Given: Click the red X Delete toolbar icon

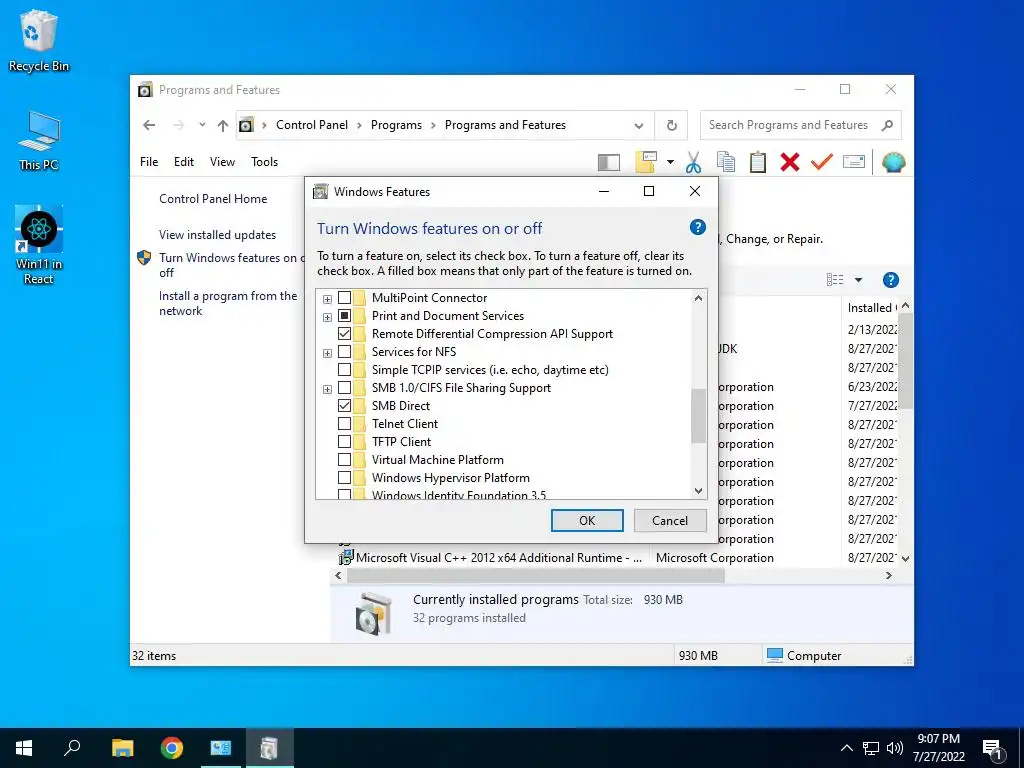Looking at the screenshot, I should (790, 162).
